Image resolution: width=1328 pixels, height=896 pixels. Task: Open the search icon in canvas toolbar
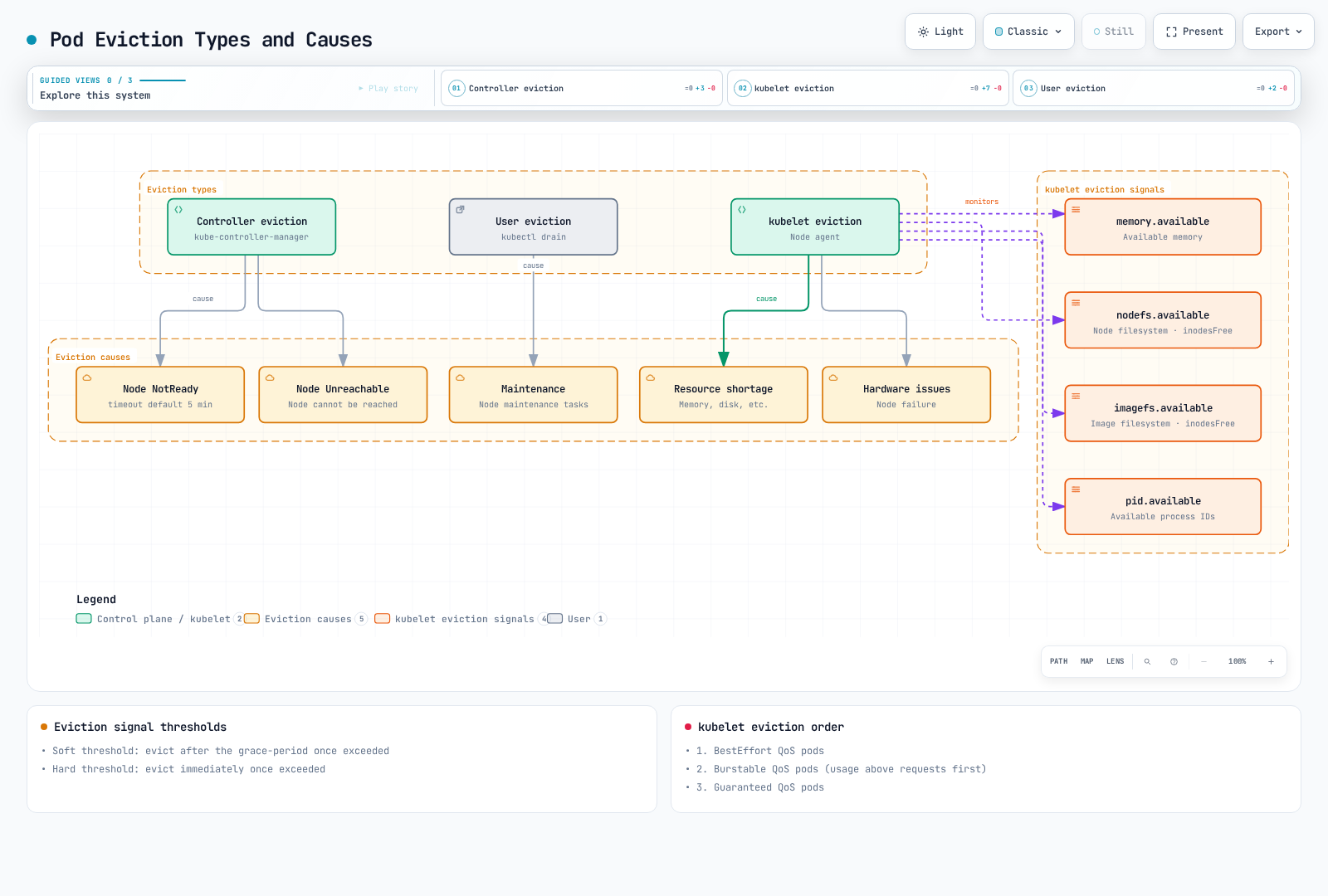[x=1147, y=661]
